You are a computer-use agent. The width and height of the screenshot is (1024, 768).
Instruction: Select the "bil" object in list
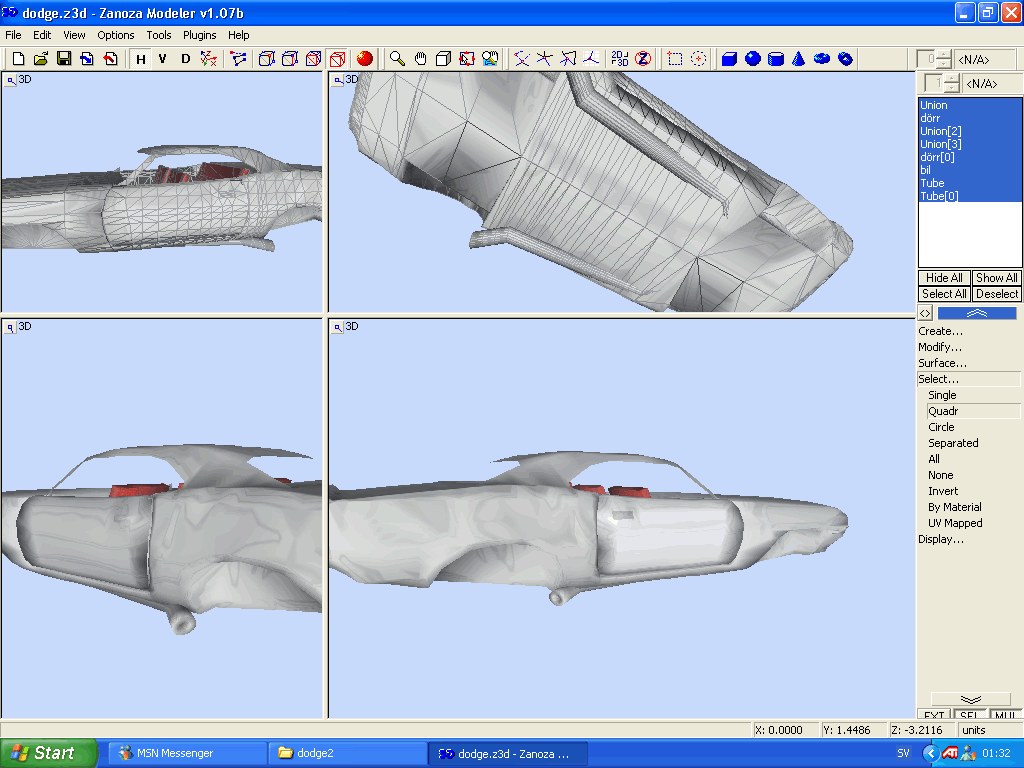point(926,170)
